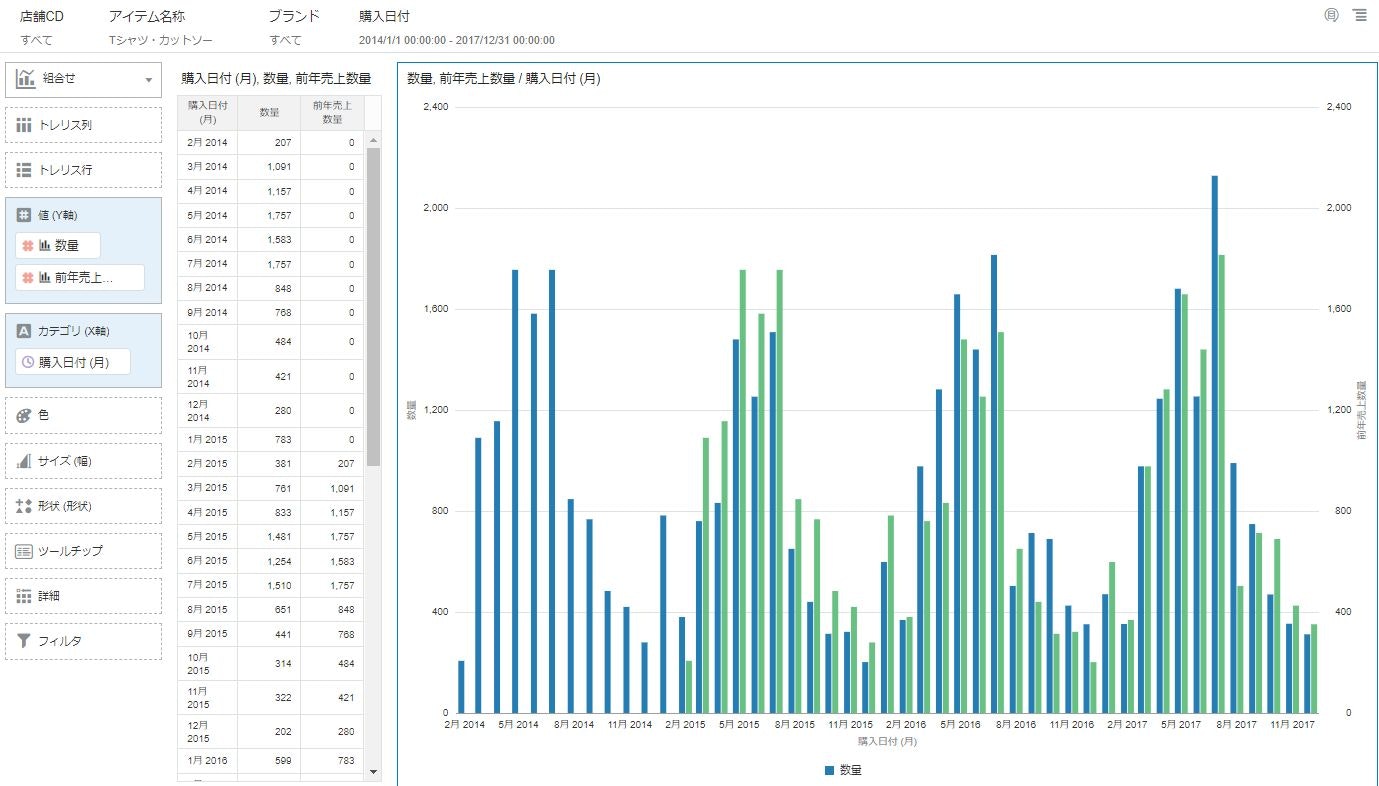Click quantity value 1,157 in 4月 2014 row

pyautogui.click(x=278, y=191)
